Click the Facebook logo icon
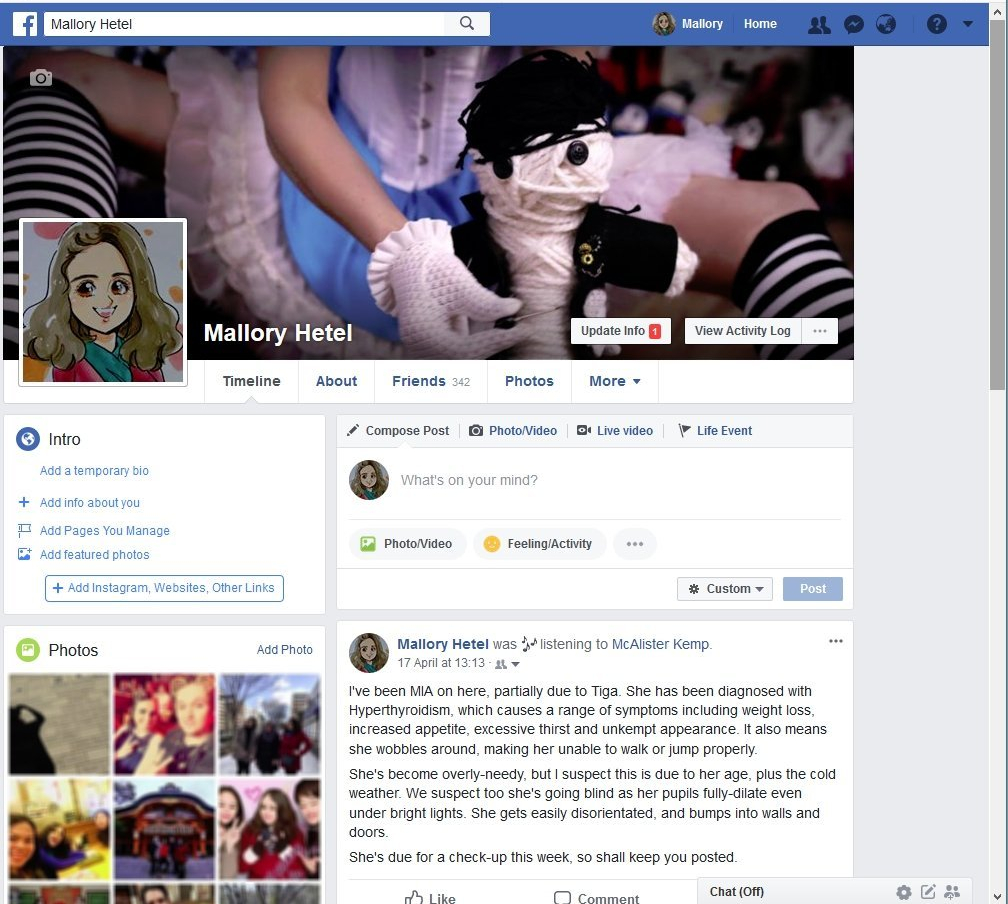The width and height of the screenshot is (1008, 904). tap(25, 24)
